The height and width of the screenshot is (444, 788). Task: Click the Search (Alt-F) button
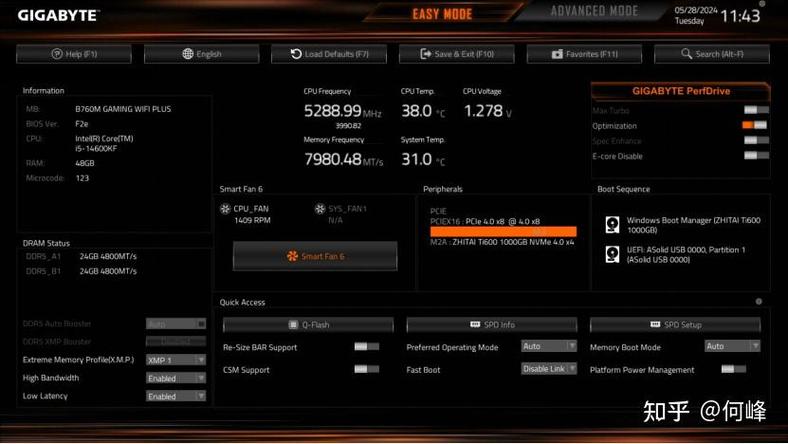click(712, 54)
